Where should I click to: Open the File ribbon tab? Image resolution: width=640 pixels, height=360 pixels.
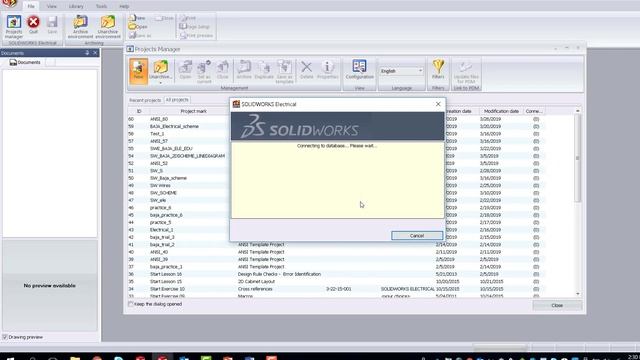tap(31, 6)
